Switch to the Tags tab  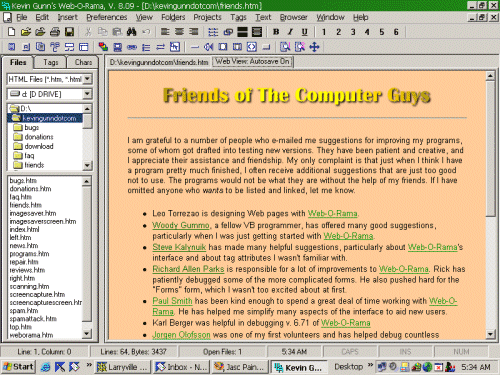pos(51,62)
